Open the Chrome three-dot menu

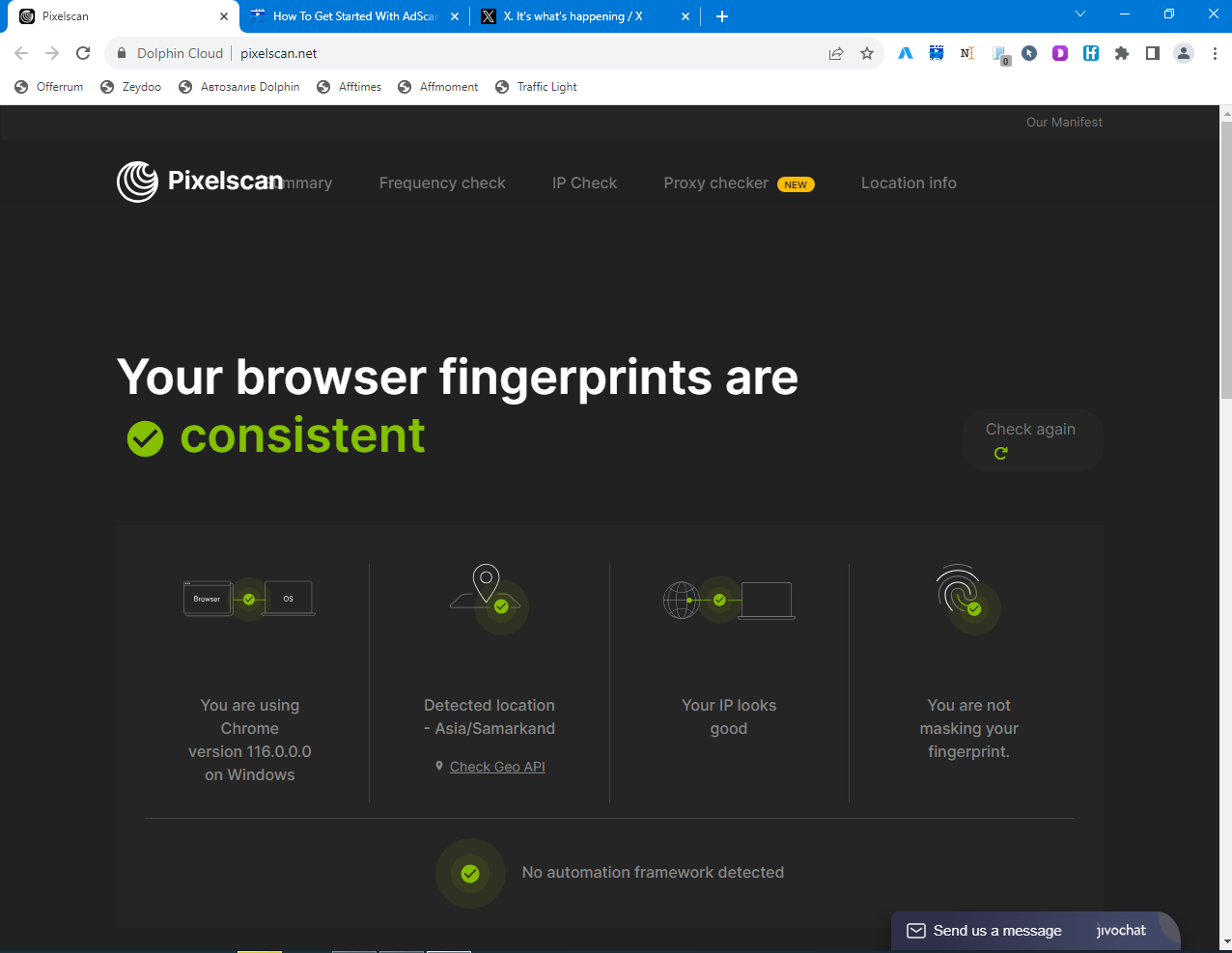(x=1215, y=54)
